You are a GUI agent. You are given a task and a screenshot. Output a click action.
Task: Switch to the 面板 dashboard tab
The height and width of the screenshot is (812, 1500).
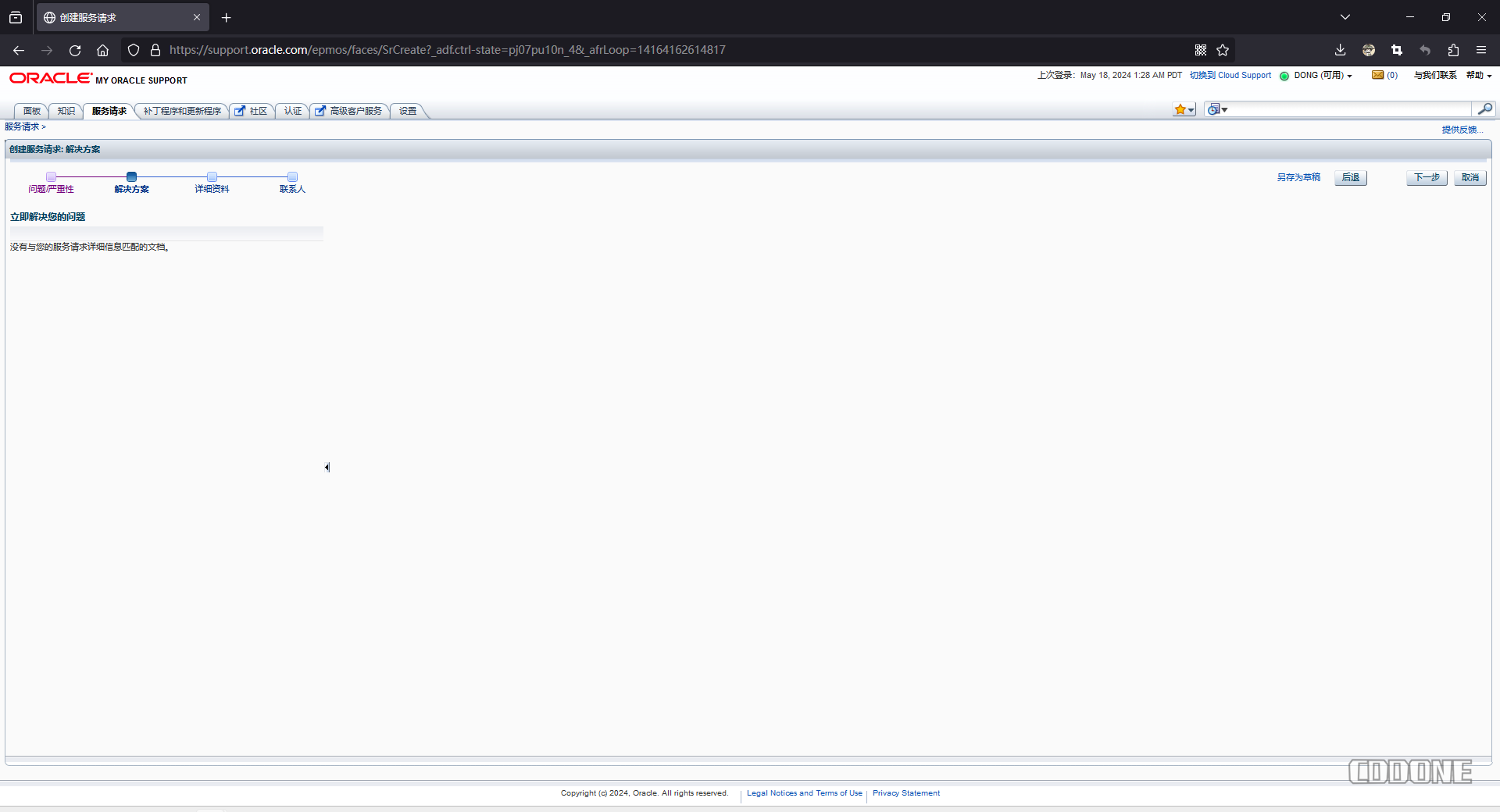(x=32, y=111)
